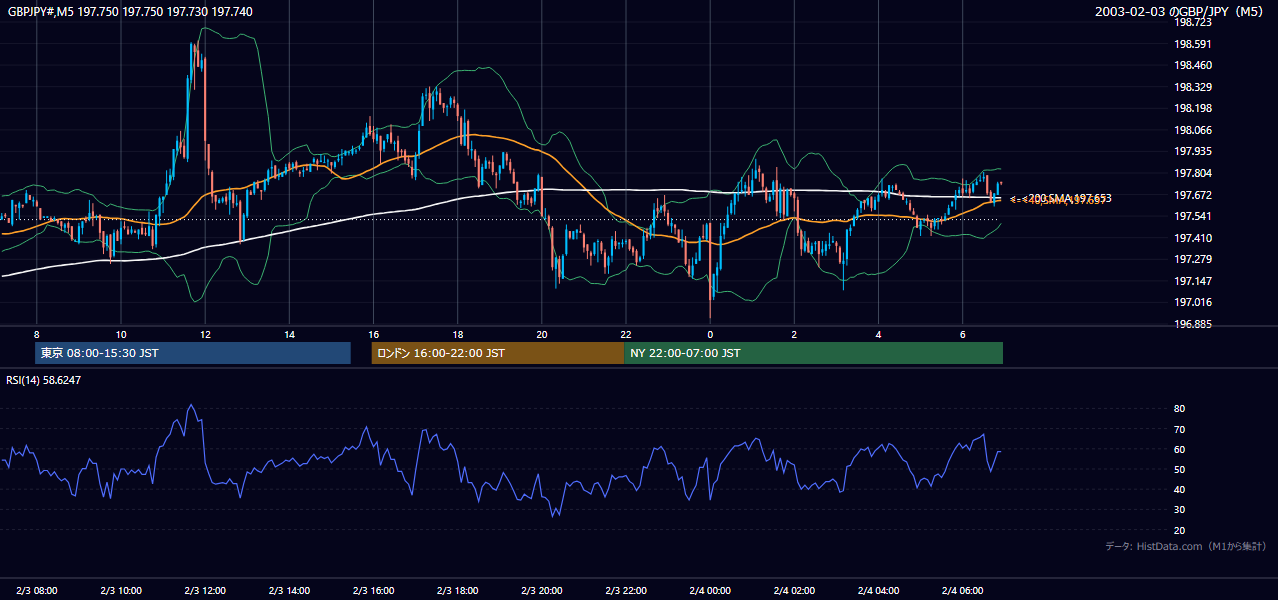This screenshot has height=600, width=1278.
Task: Click the 200 SMA 197.653 price tag
Action: (1070, 198)
